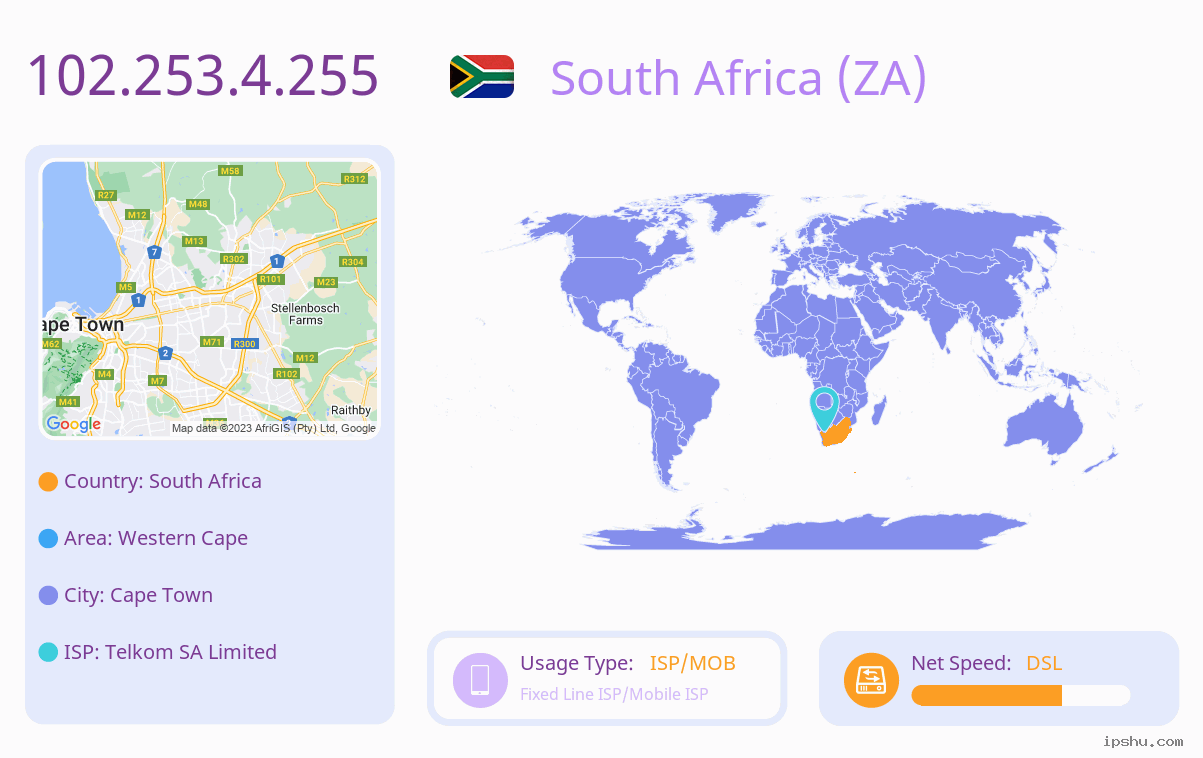This screenshot has width=1203, height=758.
Task: Click the N7 highway shield on map
Action: pyautogui.click(x=154, y=252)
